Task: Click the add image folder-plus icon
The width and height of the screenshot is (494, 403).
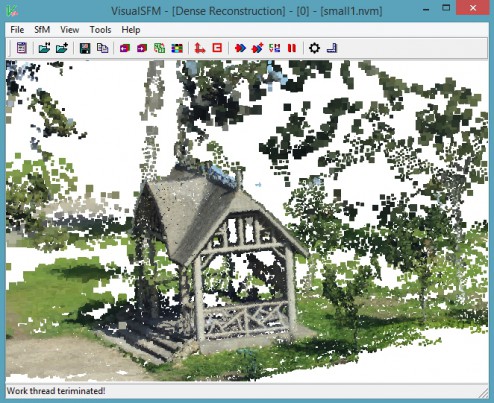Action: pos(62,48)
